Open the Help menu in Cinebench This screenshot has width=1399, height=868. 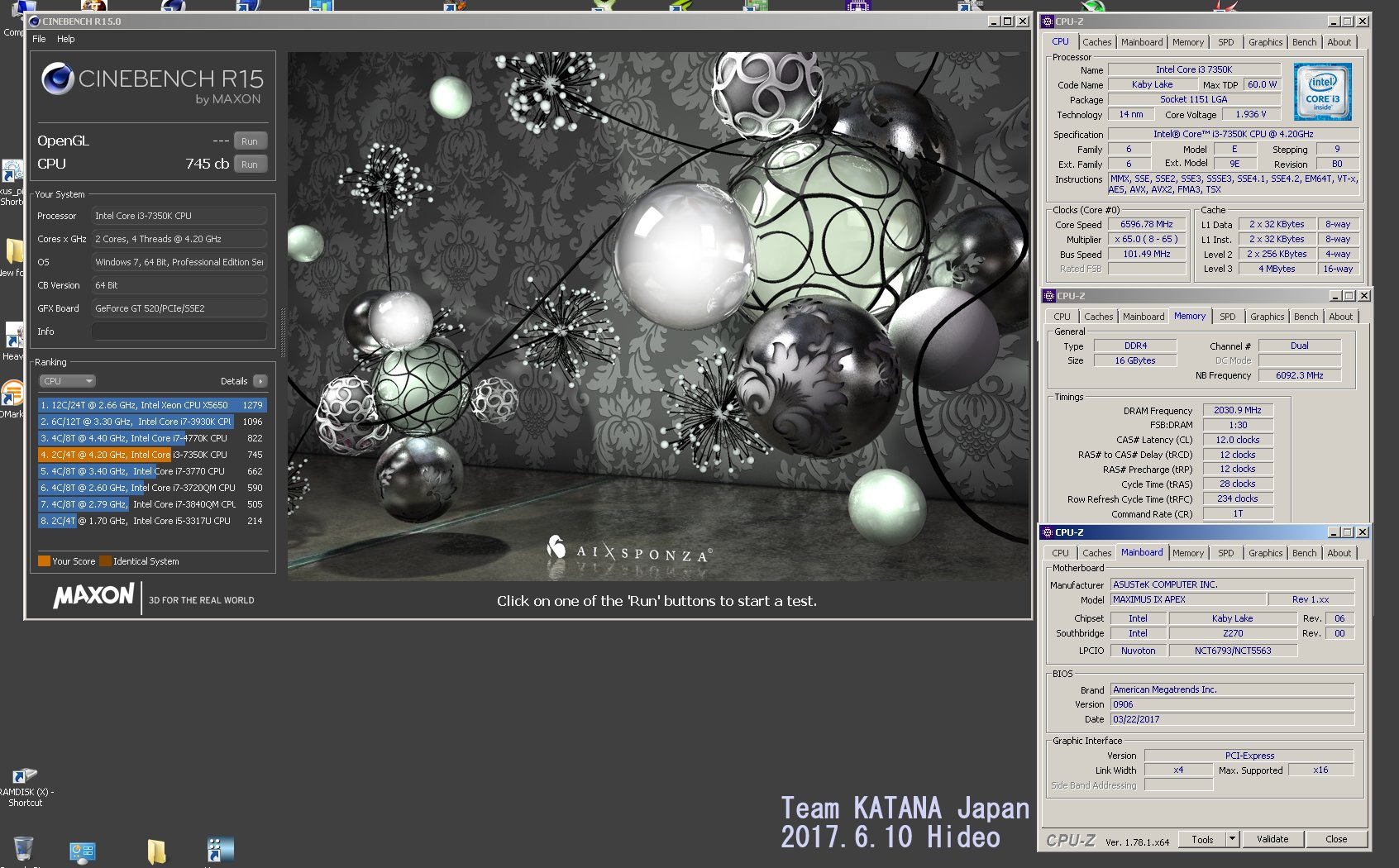pyautogui.click(x=65, y=39)
